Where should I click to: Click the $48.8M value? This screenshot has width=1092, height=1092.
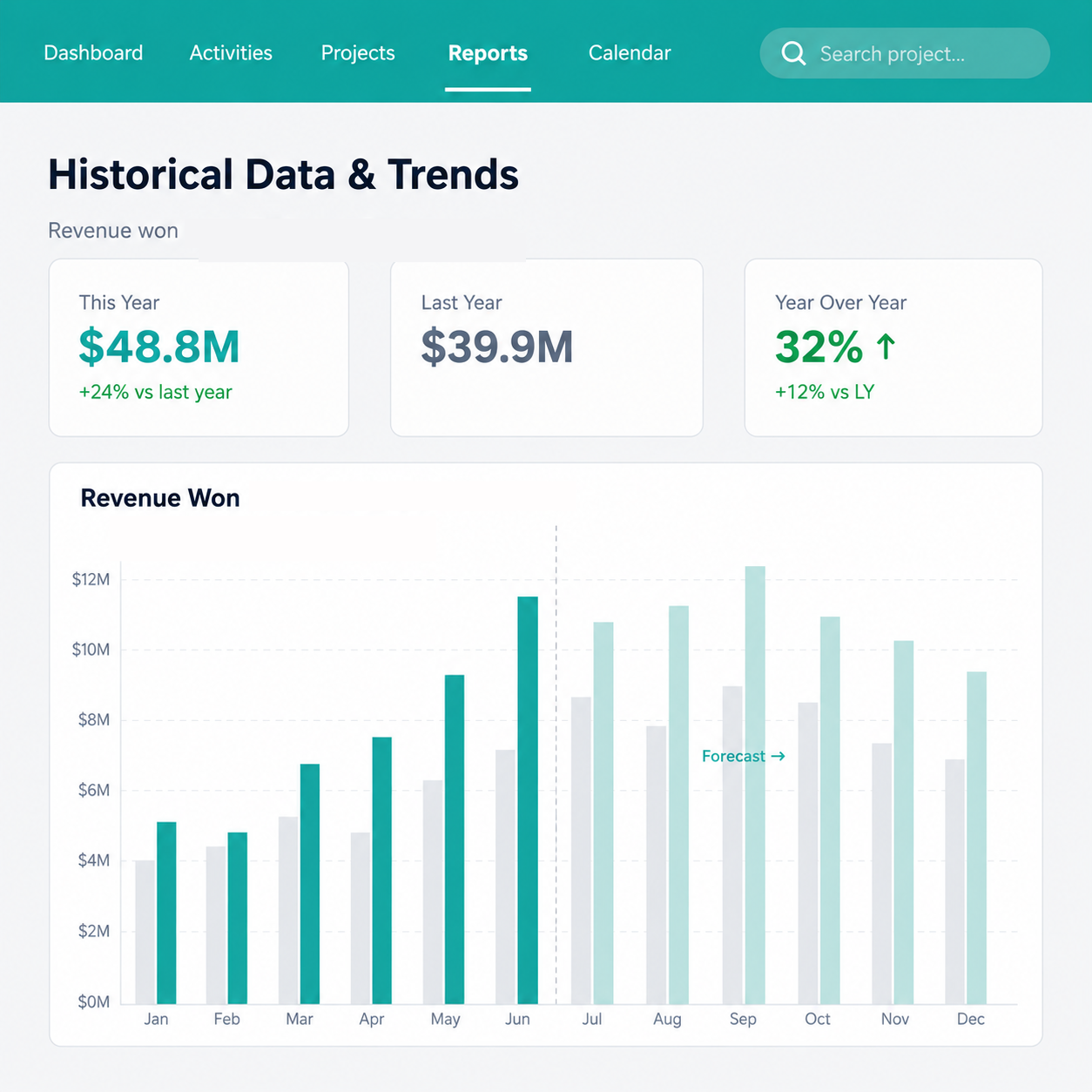(x=159, y=347)
